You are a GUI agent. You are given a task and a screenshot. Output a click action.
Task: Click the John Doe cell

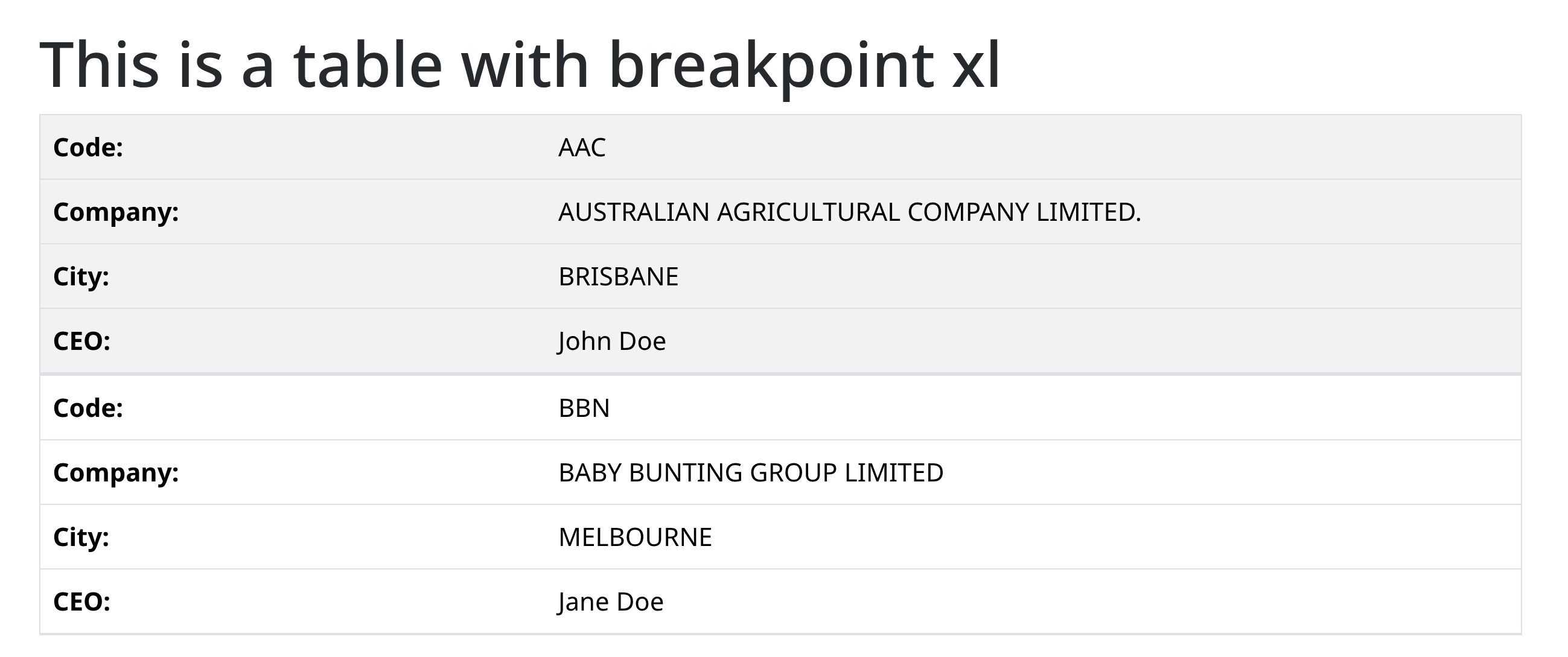pos(612,341)
